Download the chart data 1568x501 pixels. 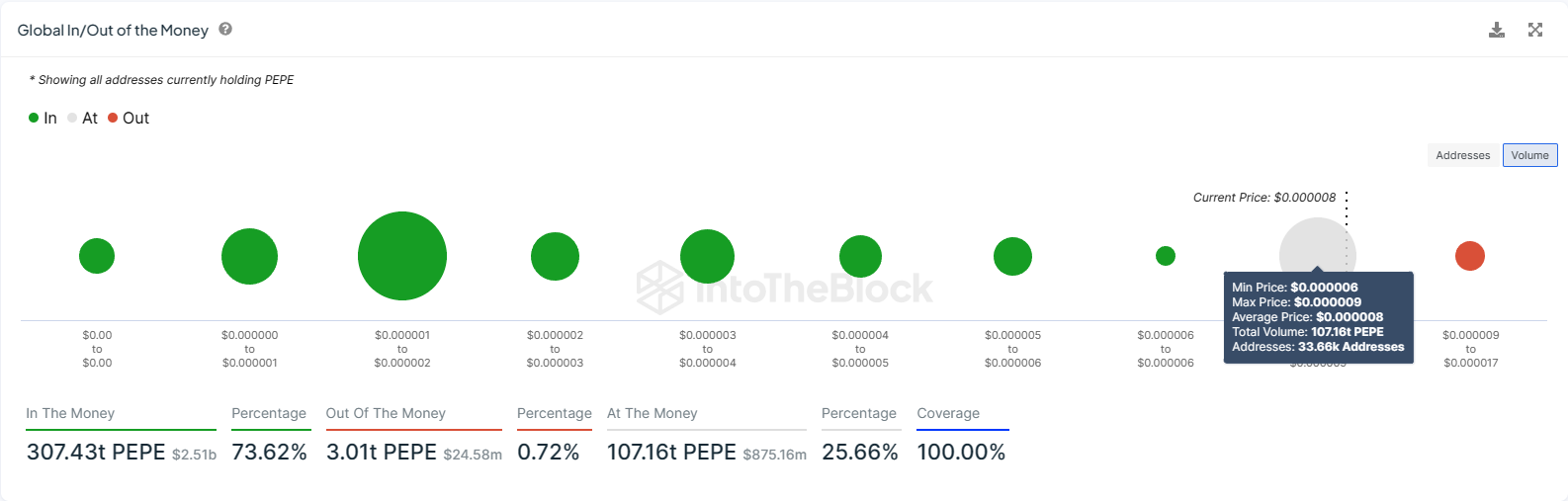tap(1497, 30)
